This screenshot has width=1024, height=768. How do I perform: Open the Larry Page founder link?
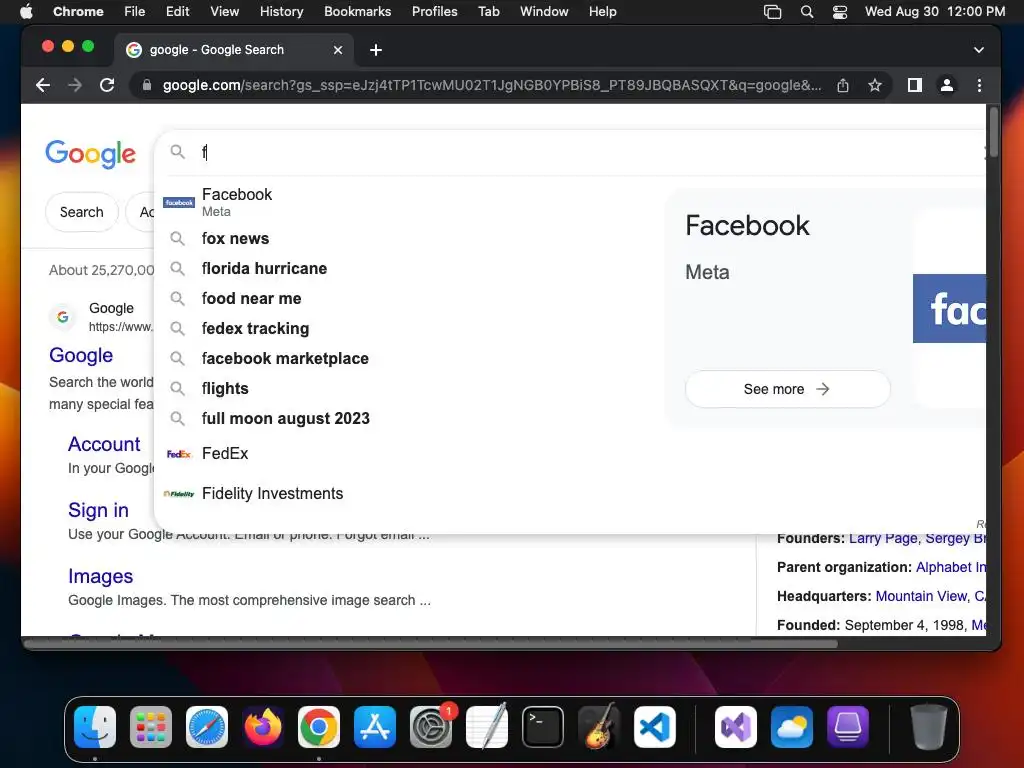(x=883, y=539)
